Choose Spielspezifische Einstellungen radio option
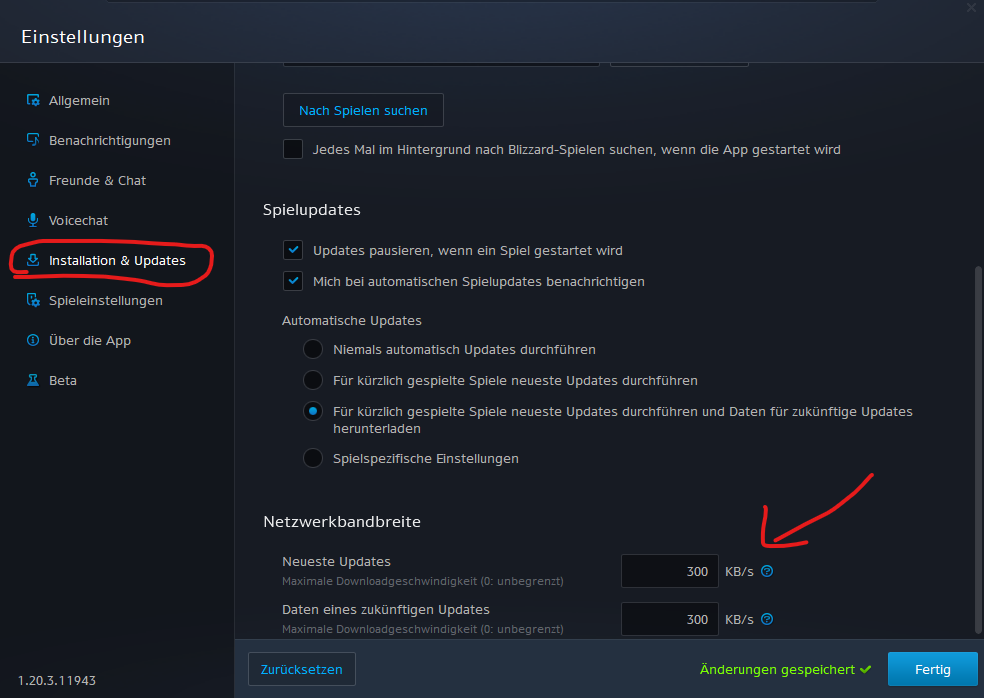Screen dimensions: 984x698 313,458
